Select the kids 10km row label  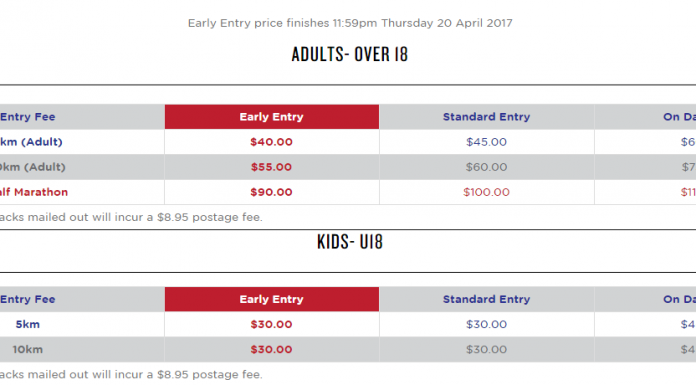(28, 349)
